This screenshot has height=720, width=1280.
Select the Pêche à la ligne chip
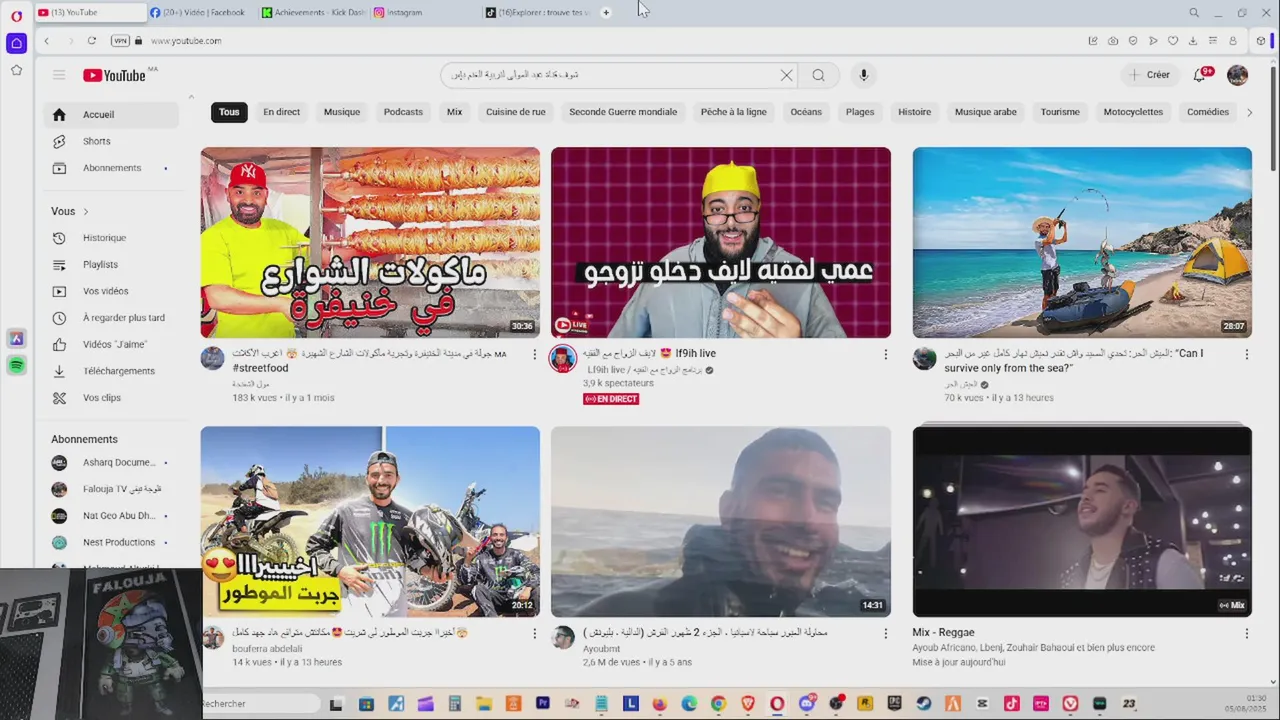point(733,112)
